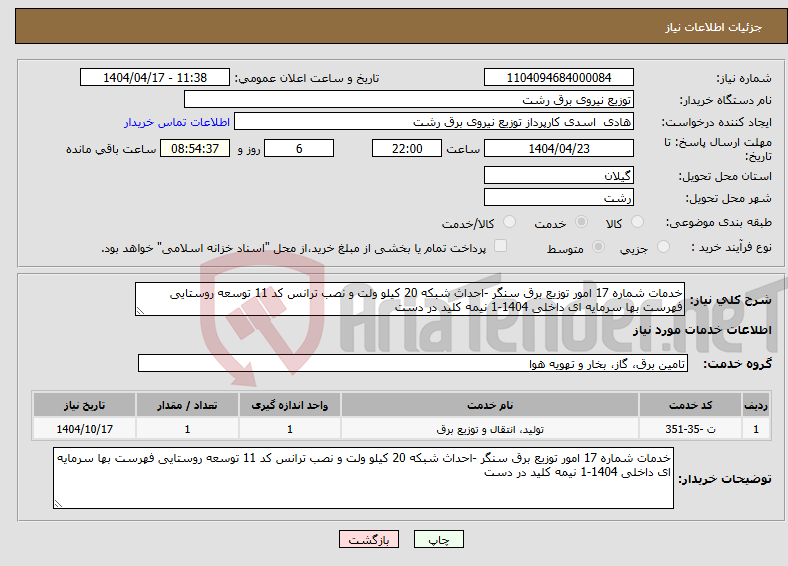Click the اطلاعات خدمات مورد نیاز heading

[x=702, y=330]
